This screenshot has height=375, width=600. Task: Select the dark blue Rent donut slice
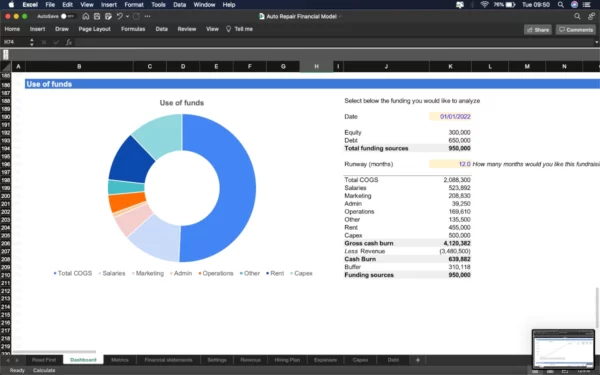pos(130,161)
